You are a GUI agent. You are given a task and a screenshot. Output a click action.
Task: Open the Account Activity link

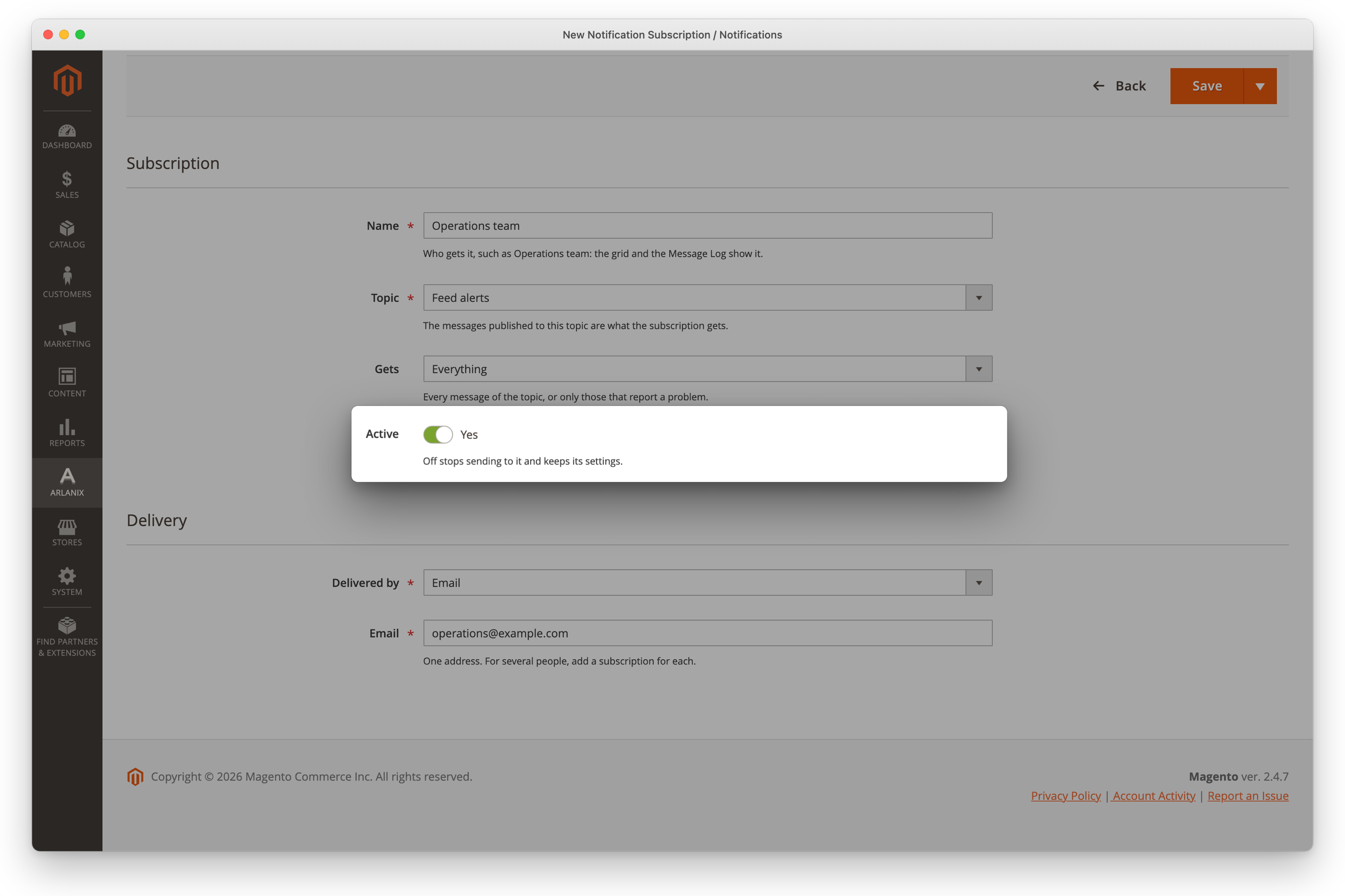click(x=1154, y=796)
